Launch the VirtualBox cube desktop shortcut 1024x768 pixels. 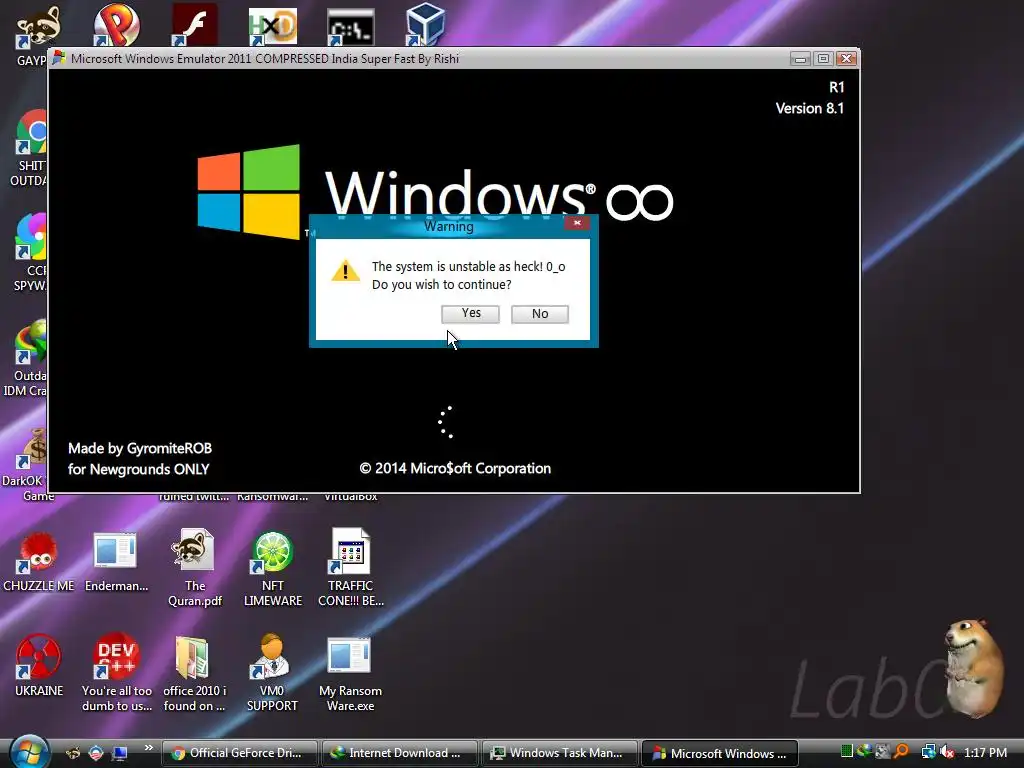coord(425,25)
